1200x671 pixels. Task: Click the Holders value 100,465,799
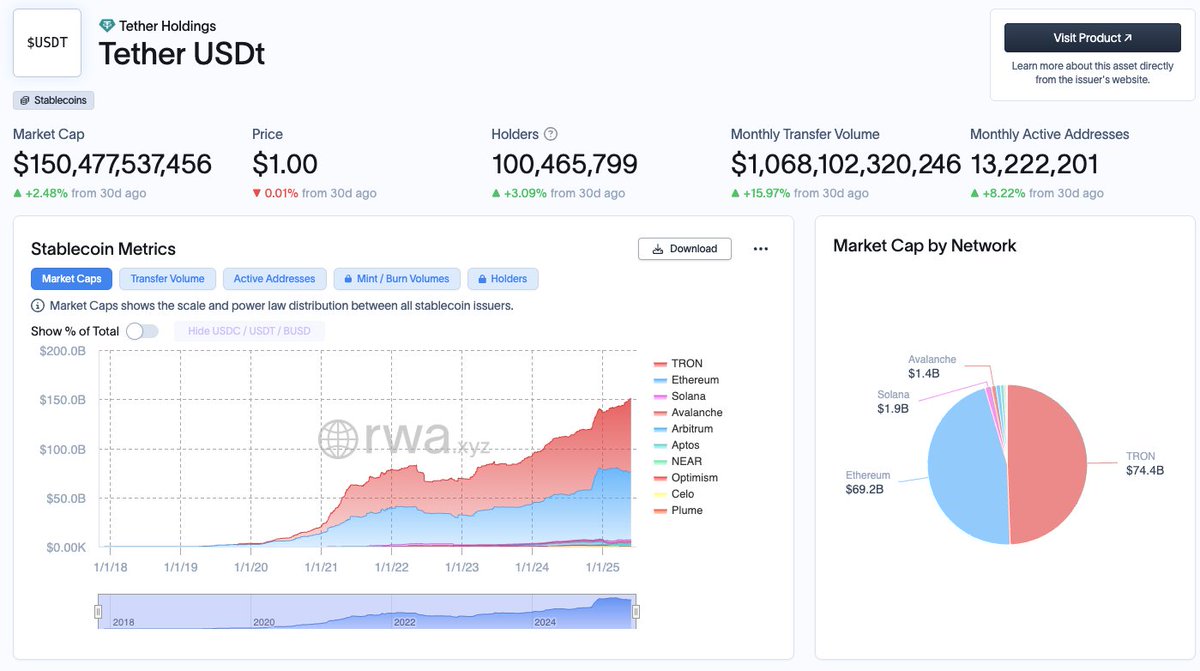click(x=564, y=164)
